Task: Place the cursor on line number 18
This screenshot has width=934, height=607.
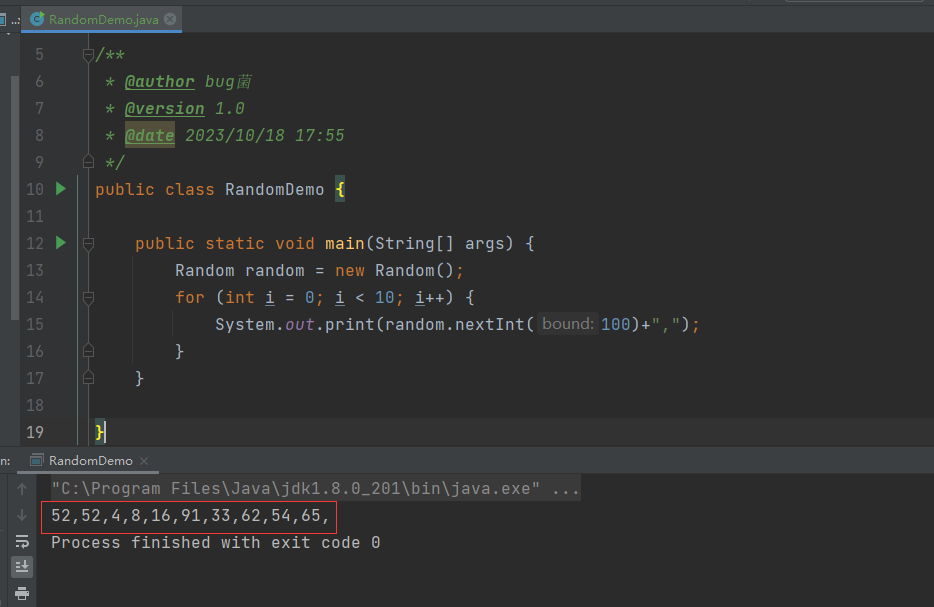Action: pyautogui.click(x=35, y=405)
